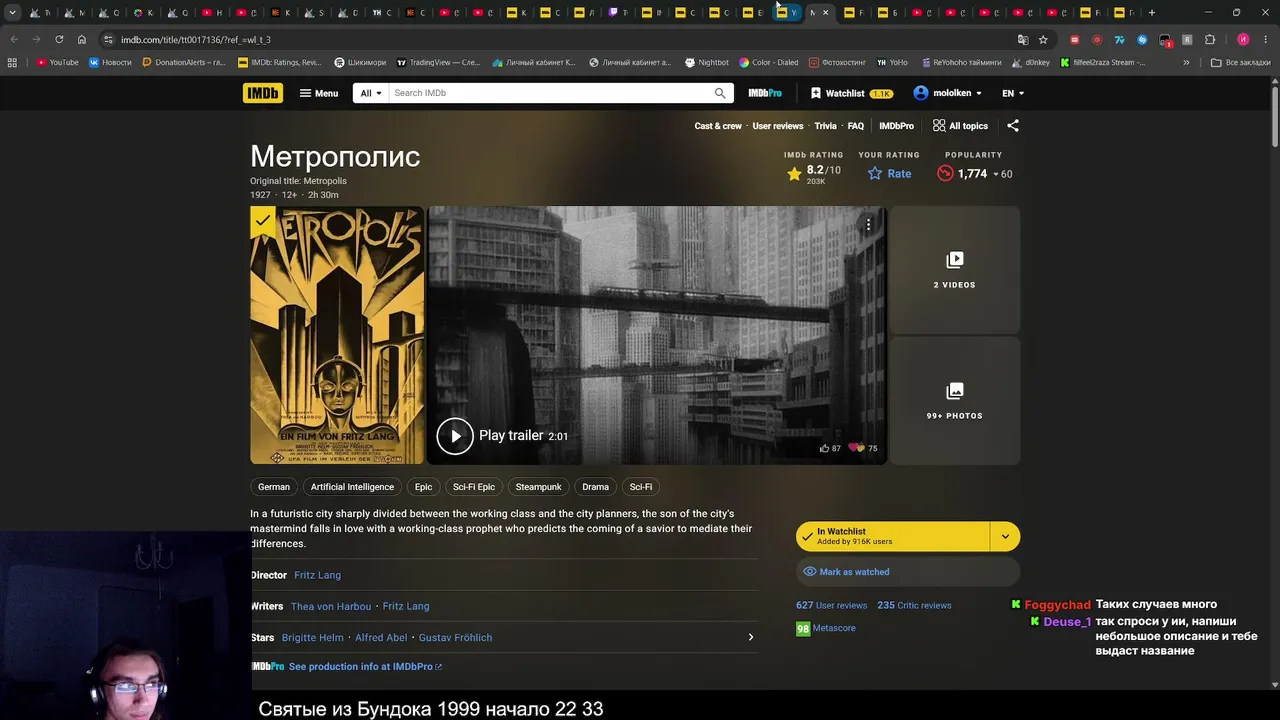Image resolution: width=1280 pixels, height=720 pixels.
Task: Open the 235 Critic reviews link
Action: [914, 606]
